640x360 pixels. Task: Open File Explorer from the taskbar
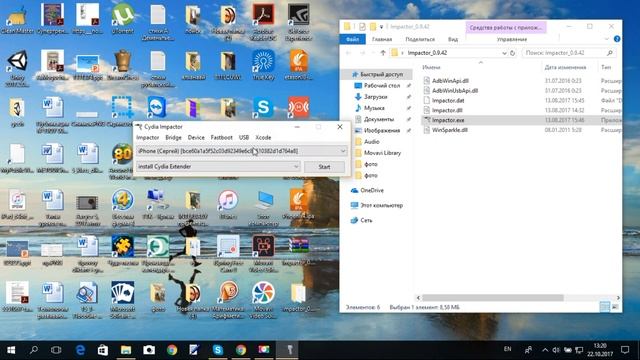click(126, 350)
